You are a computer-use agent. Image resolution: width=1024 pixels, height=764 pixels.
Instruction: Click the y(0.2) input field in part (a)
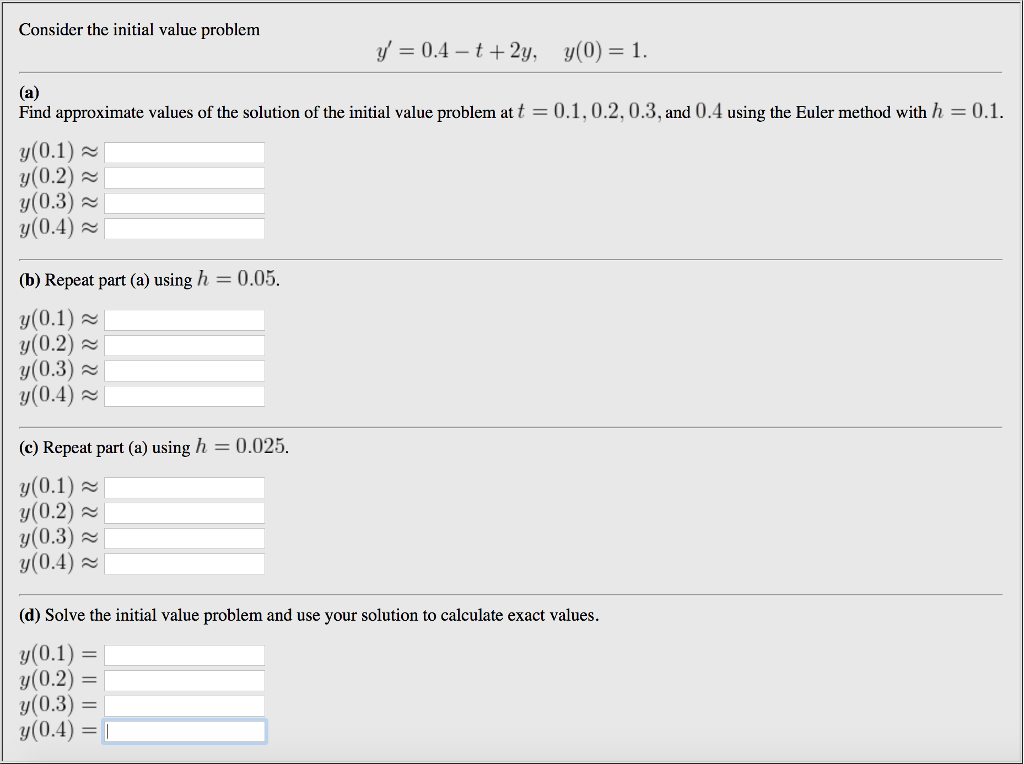(184, 177)
